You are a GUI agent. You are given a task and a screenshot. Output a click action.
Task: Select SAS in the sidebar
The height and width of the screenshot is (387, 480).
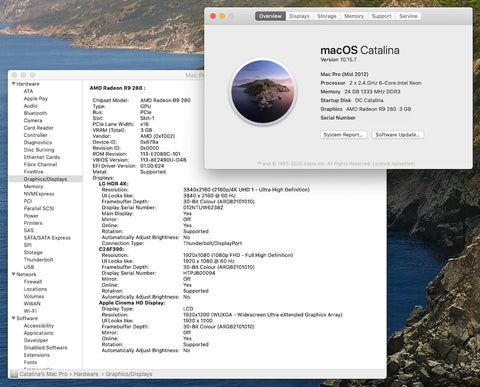pos(29,230)
